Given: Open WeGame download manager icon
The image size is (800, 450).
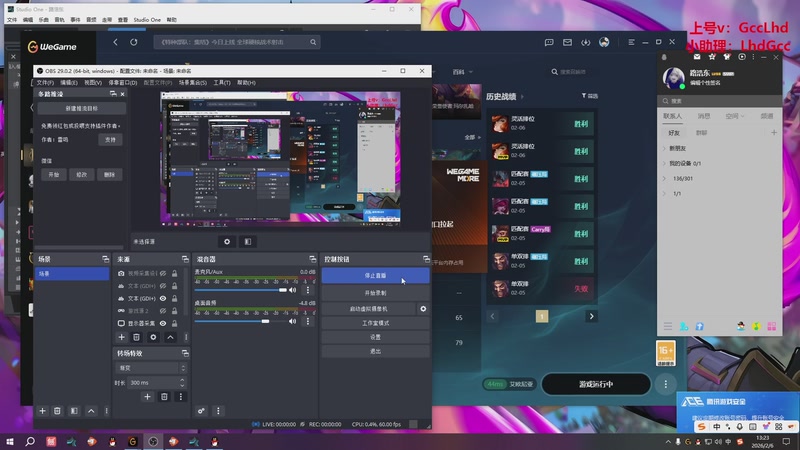Looking at the screenshot, I should click(586, 42).
